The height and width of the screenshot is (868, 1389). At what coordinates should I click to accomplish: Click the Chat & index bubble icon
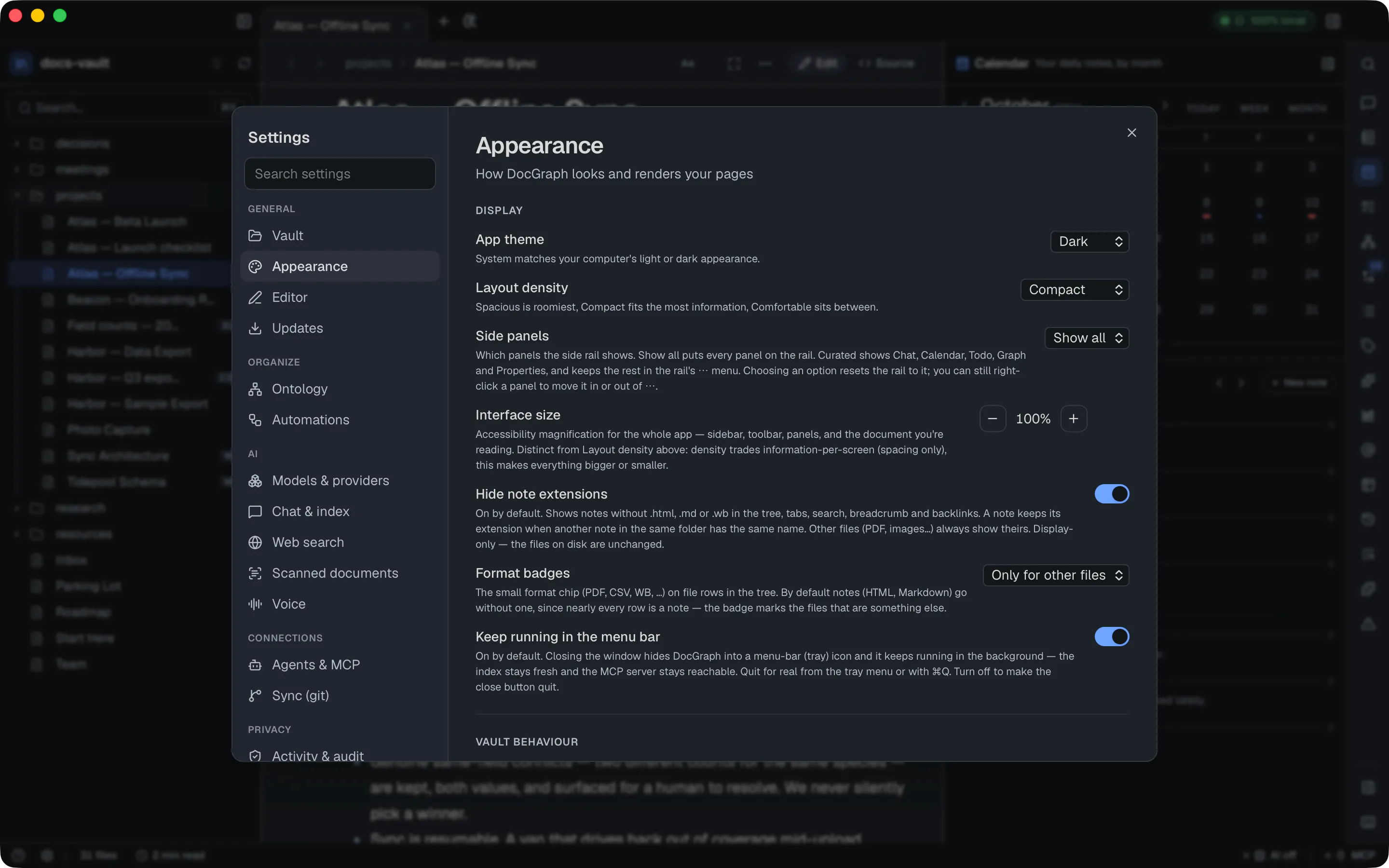(x=255, y=512)
